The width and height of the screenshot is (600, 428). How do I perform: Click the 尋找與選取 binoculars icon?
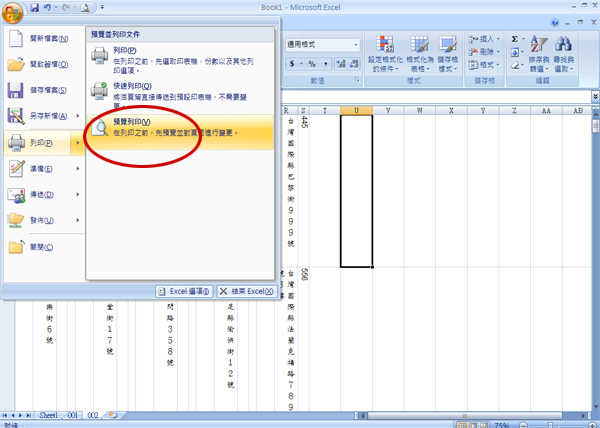[x=563, y=54]
